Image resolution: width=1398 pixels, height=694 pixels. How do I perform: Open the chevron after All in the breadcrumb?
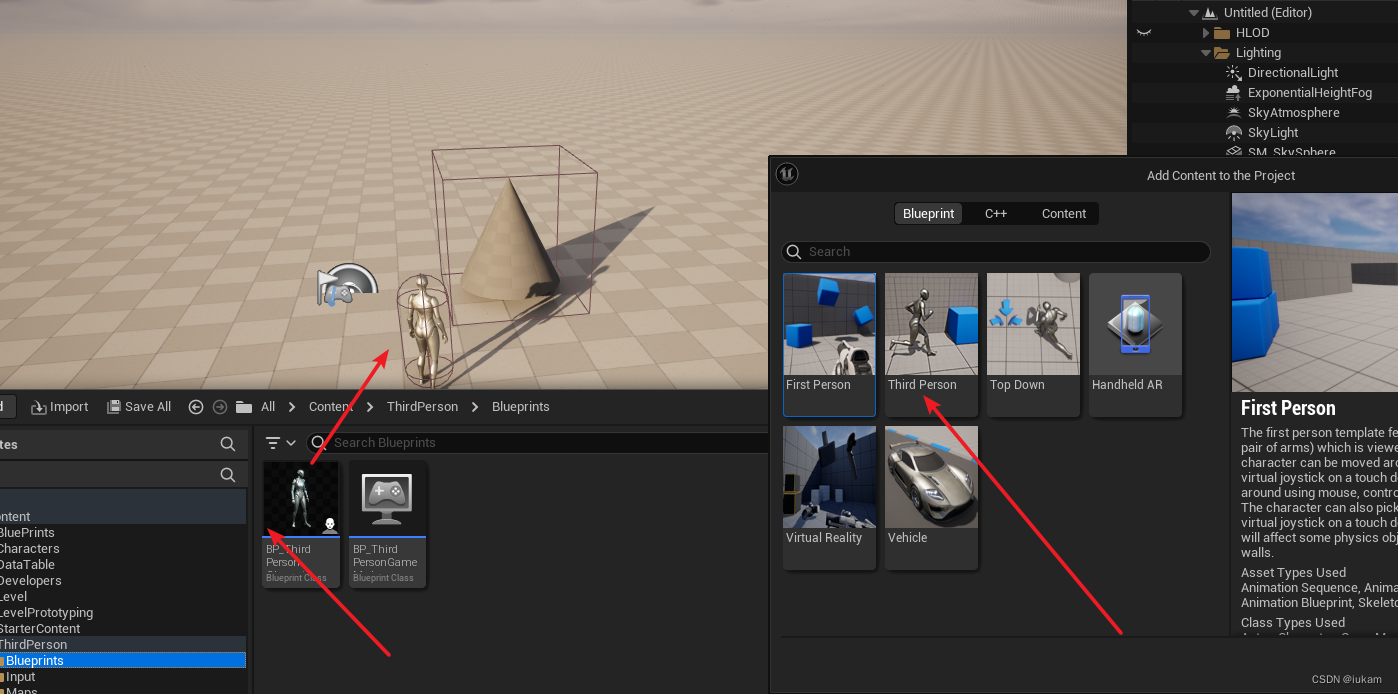292,407
